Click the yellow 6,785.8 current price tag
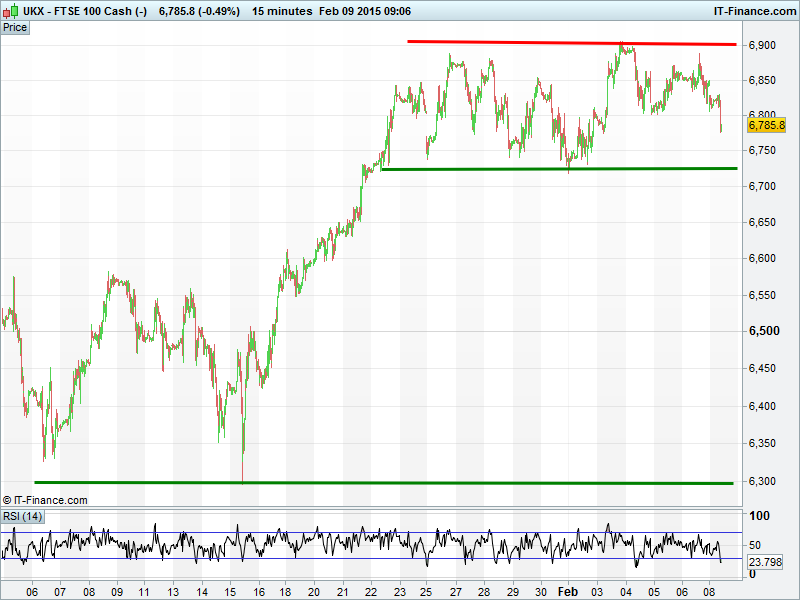The width and height of the screenshot is (800, 600). coord(766,125)
